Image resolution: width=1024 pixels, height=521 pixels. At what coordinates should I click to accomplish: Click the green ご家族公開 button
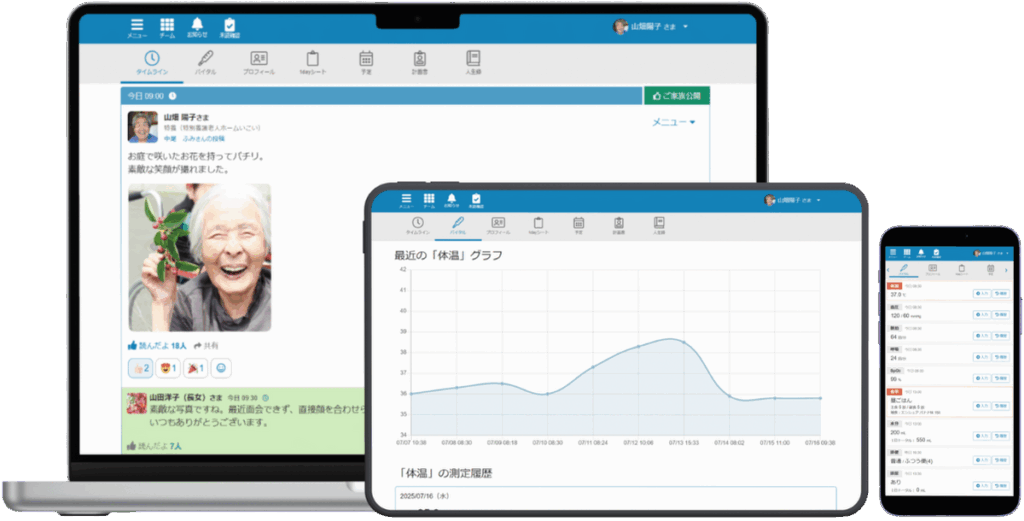(677, 96)
